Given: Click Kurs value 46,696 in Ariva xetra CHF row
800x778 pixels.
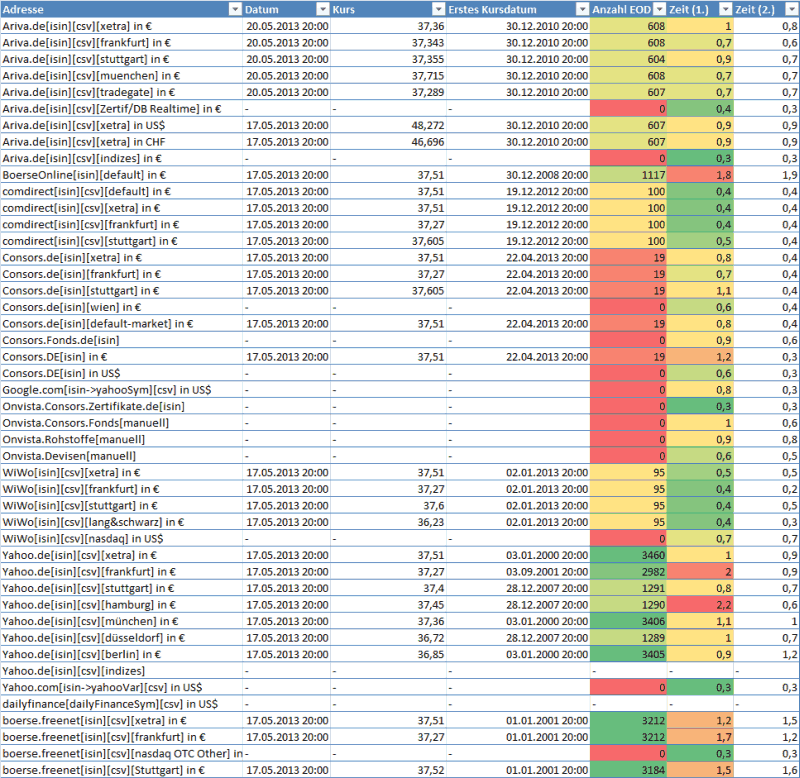Looking at the screenshot, I should (388, 142).
